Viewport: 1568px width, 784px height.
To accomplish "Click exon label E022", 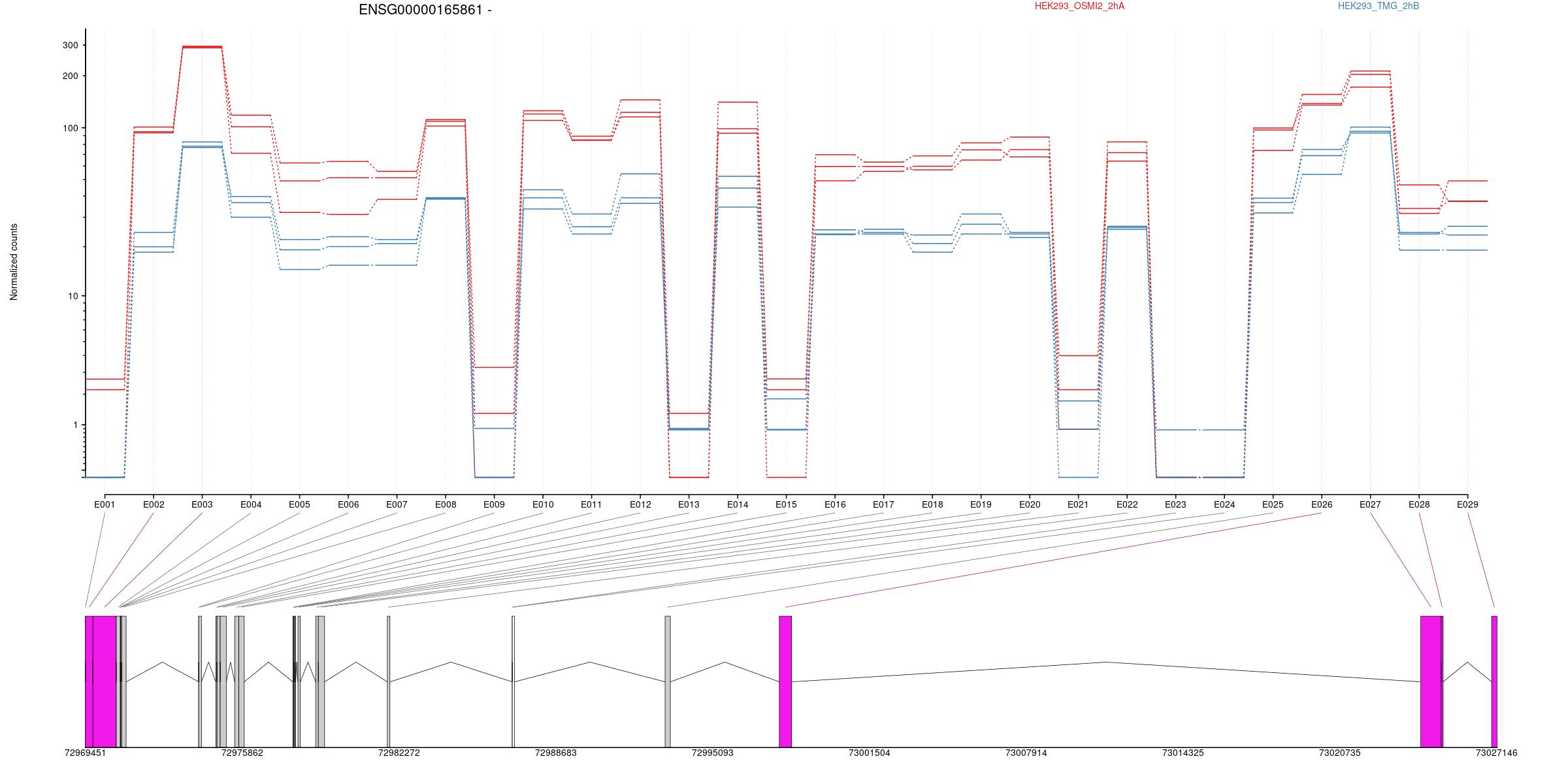I will pos(1127,504).
